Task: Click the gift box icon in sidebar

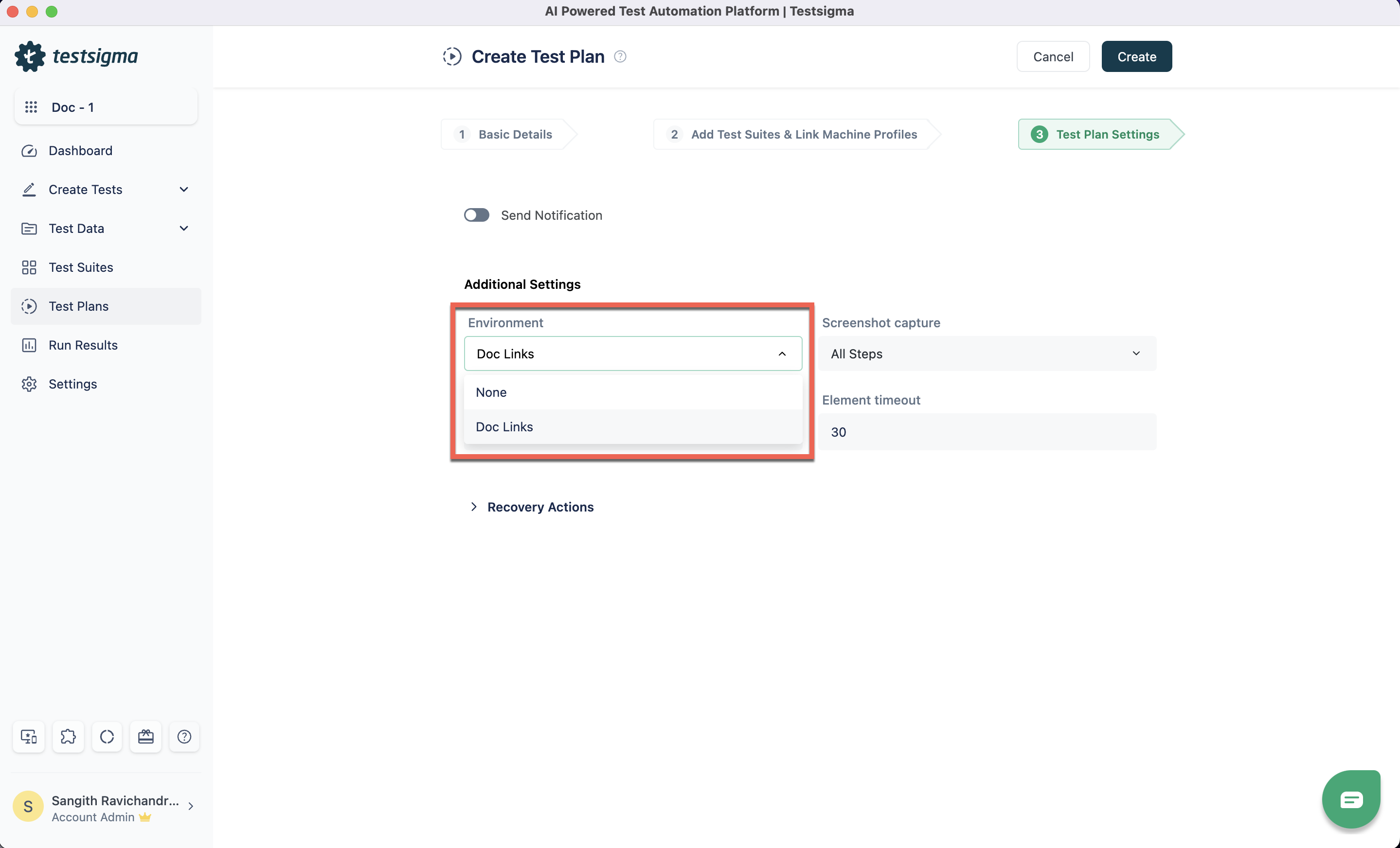Action: pyautogui.click(x=145, y=737)
